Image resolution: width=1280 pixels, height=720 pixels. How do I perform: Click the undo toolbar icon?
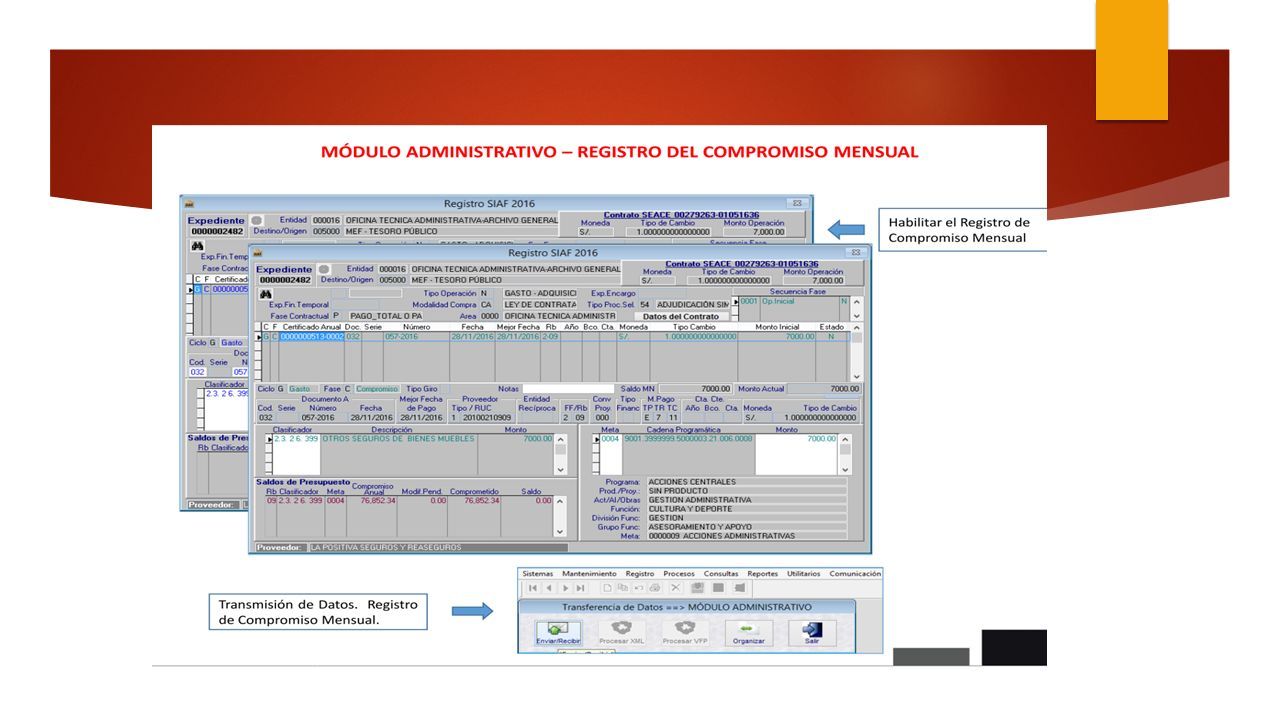click(x=639, y=588)
